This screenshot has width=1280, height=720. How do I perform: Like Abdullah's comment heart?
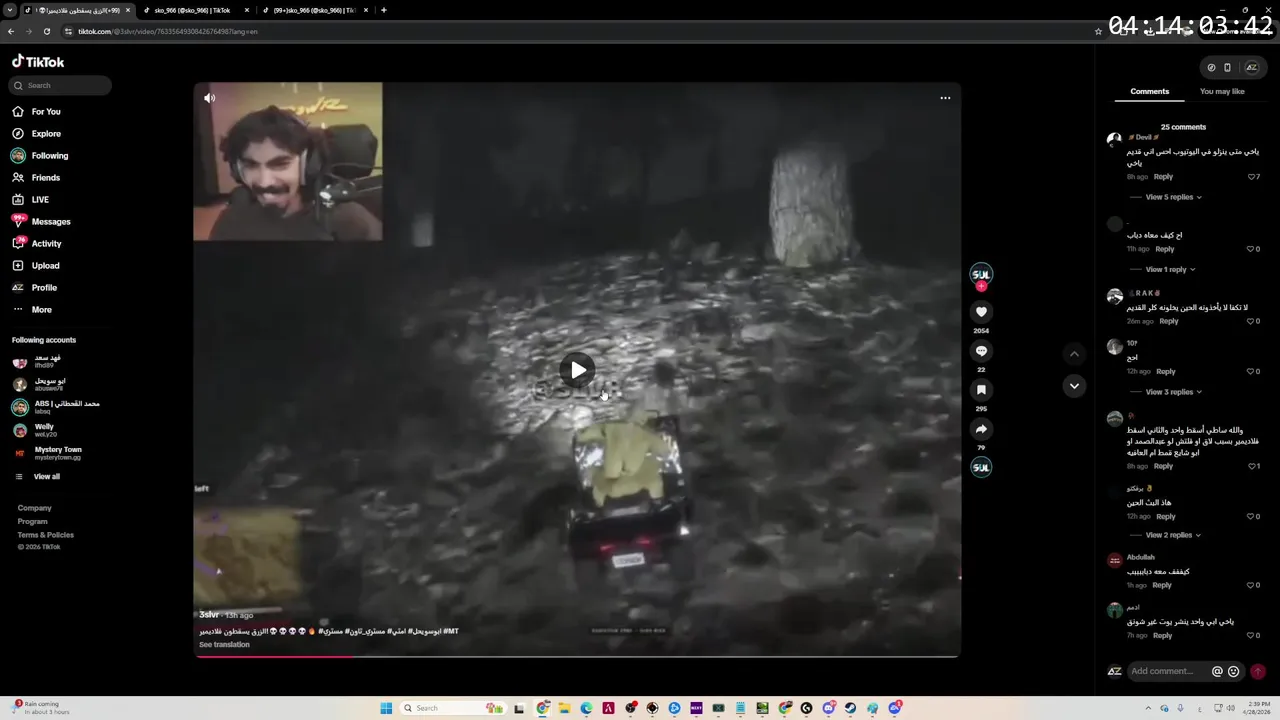1251,585
